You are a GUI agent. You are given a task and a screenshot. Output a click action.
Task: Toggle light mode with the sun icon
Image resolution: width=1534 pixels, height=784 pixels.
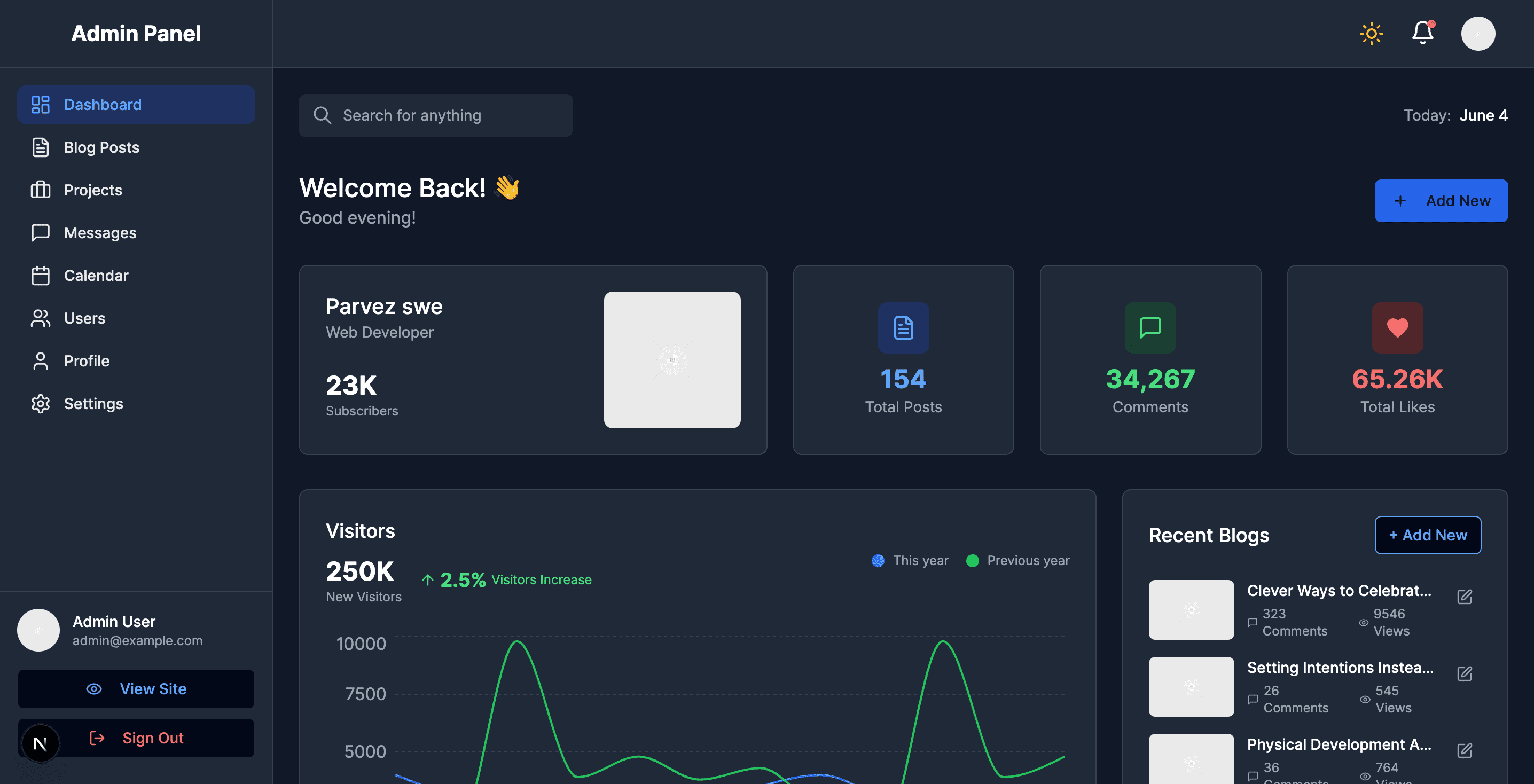[1371, 33]
